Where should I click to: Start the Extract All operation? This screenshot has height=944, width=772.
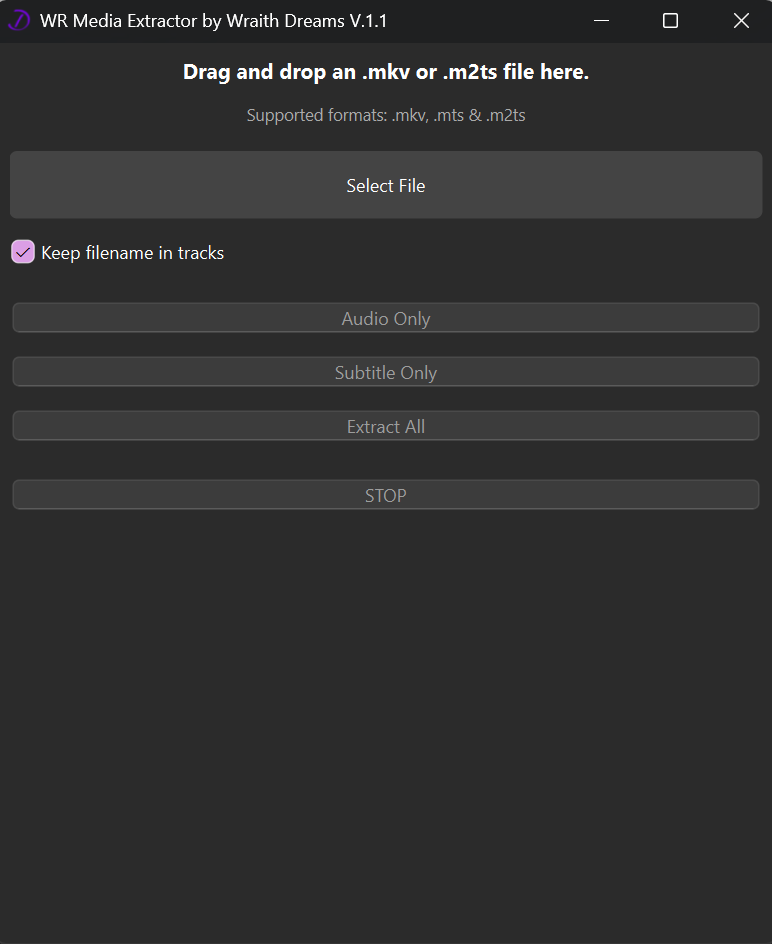tap(386, 426)
